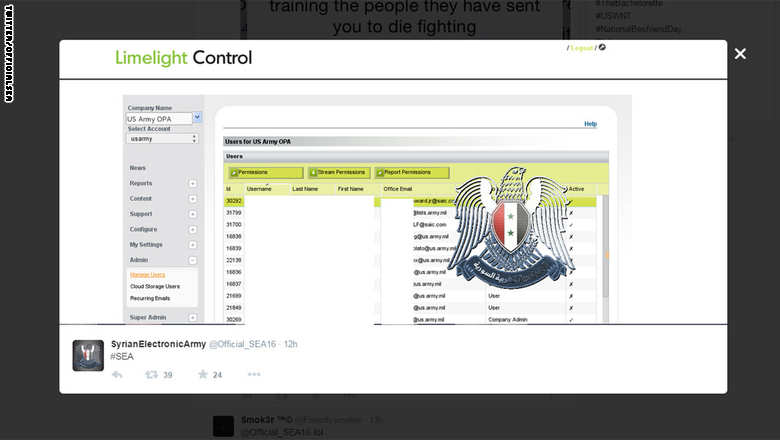Expand the Reports sidebar section
Viewport: 780px width, 440px height.
click(x=192, y=184)
